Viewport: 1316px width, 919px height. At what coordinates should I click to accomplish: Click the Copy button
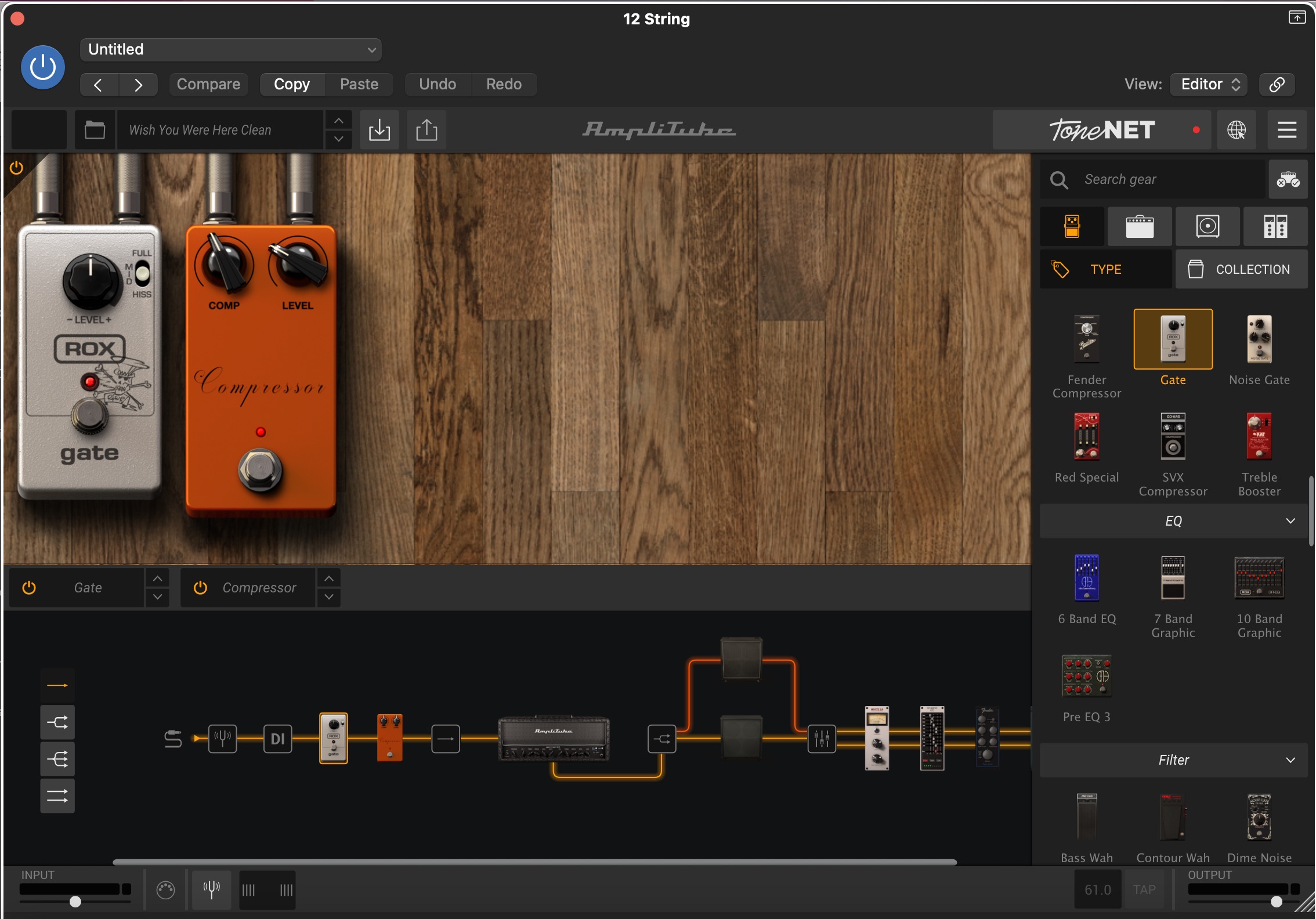tap(292, 85)
